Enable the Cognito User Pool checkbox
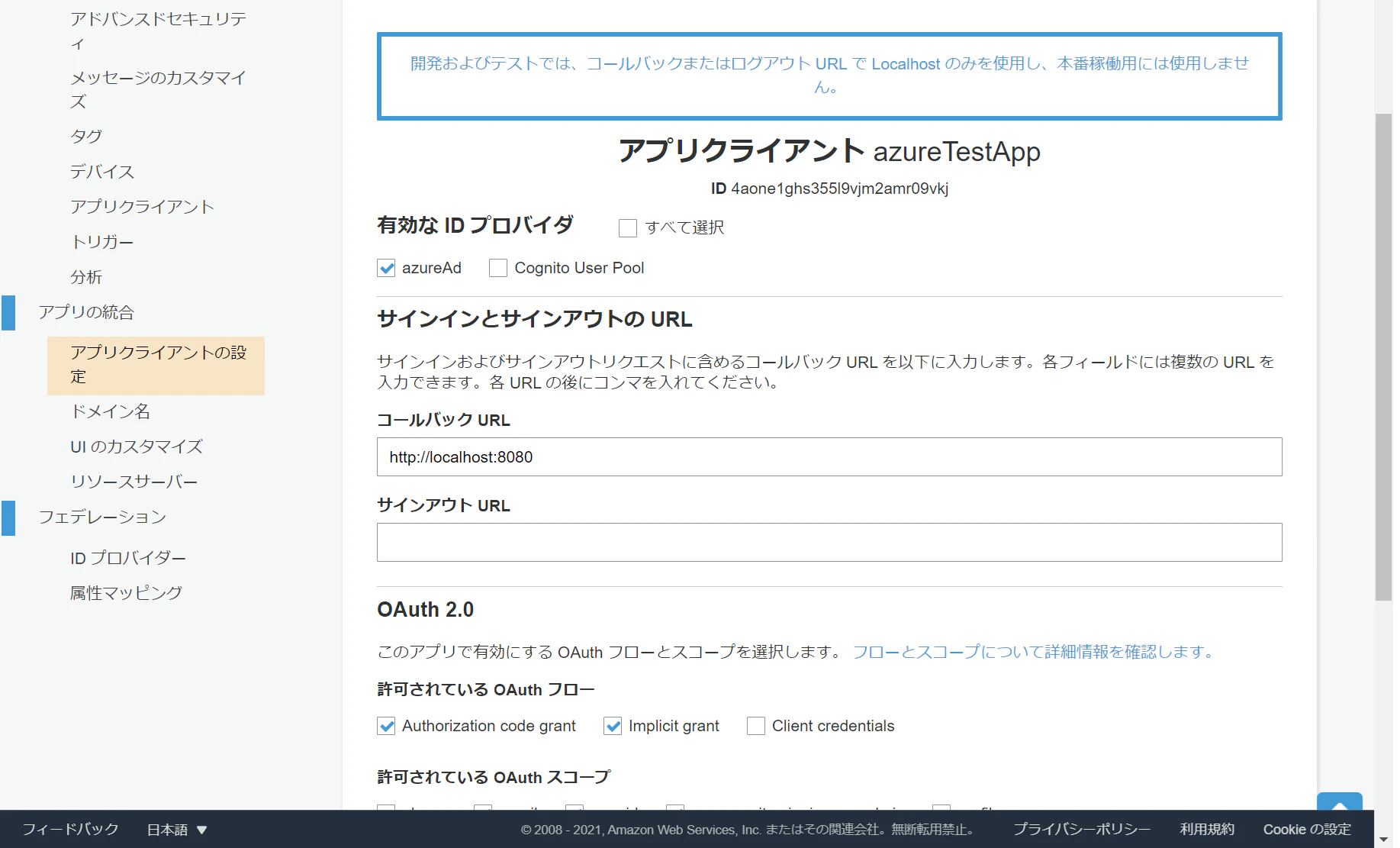This screenshot has height=848, width=1400. (498, 268)
